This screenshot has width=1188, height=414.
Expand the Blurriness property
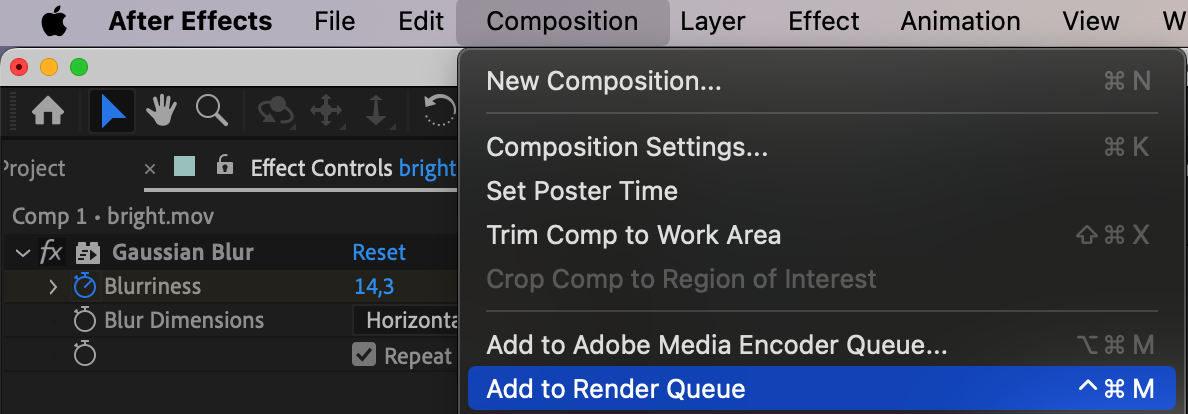point(53,286)
